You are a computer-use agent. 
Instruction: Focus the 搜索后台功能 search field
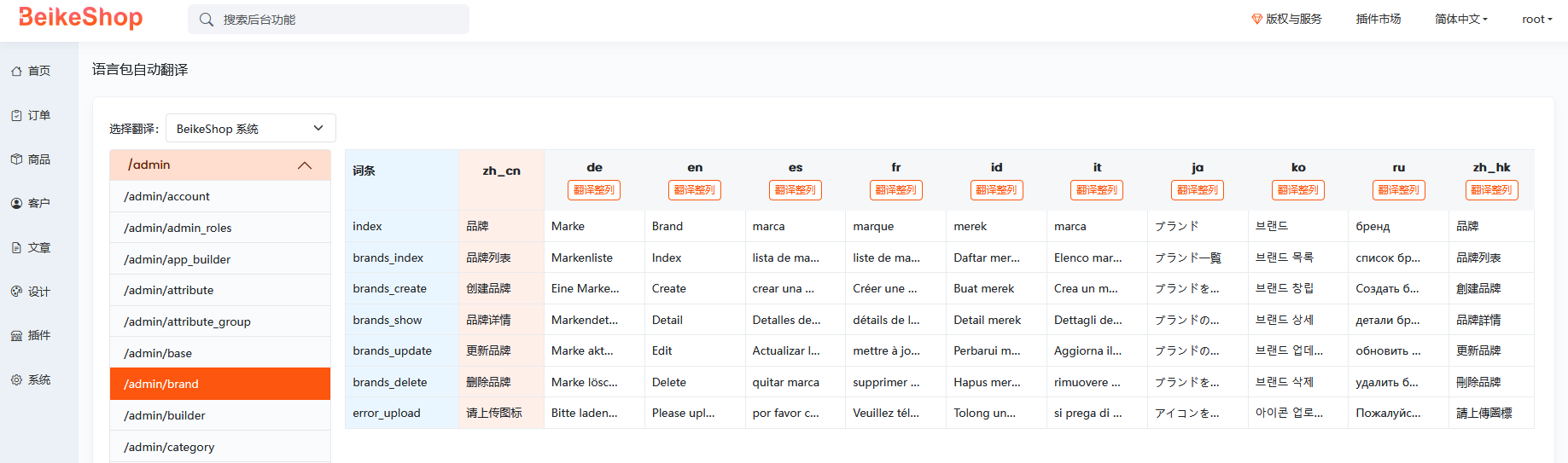tap(329, 20)
